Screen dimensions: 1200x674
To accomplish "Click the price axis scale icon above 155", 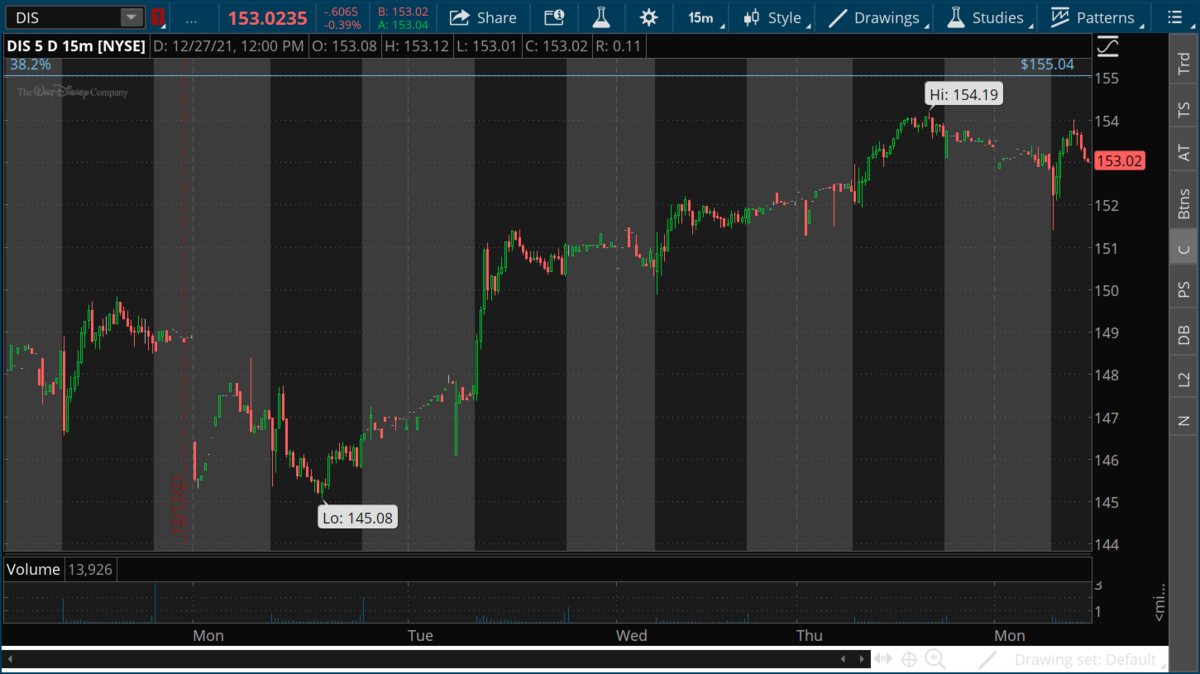I will (1107, 46).
